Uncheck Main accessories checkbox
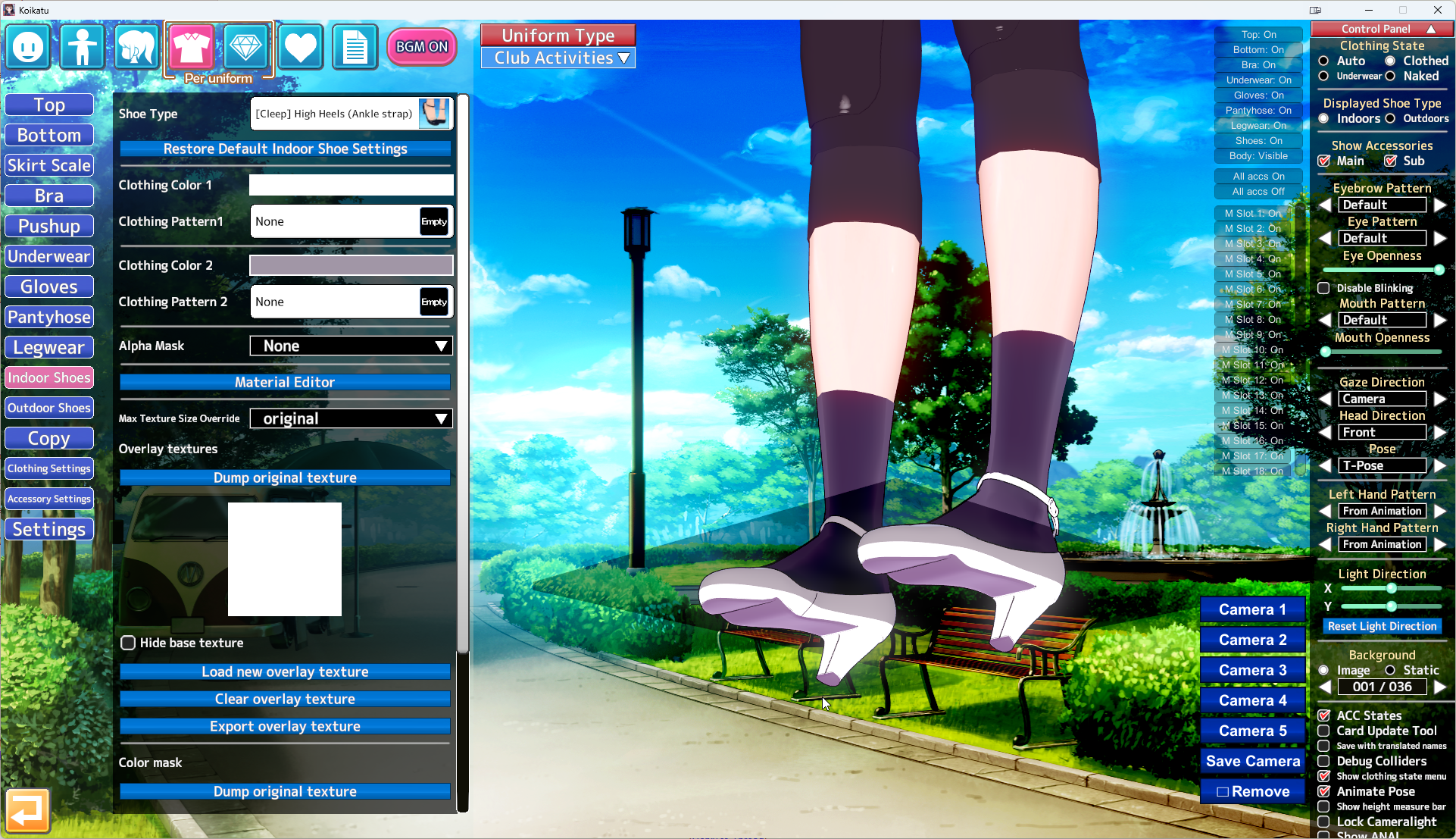The width and height of the screenshot is (1456, 839). [x=1324, y=161]
